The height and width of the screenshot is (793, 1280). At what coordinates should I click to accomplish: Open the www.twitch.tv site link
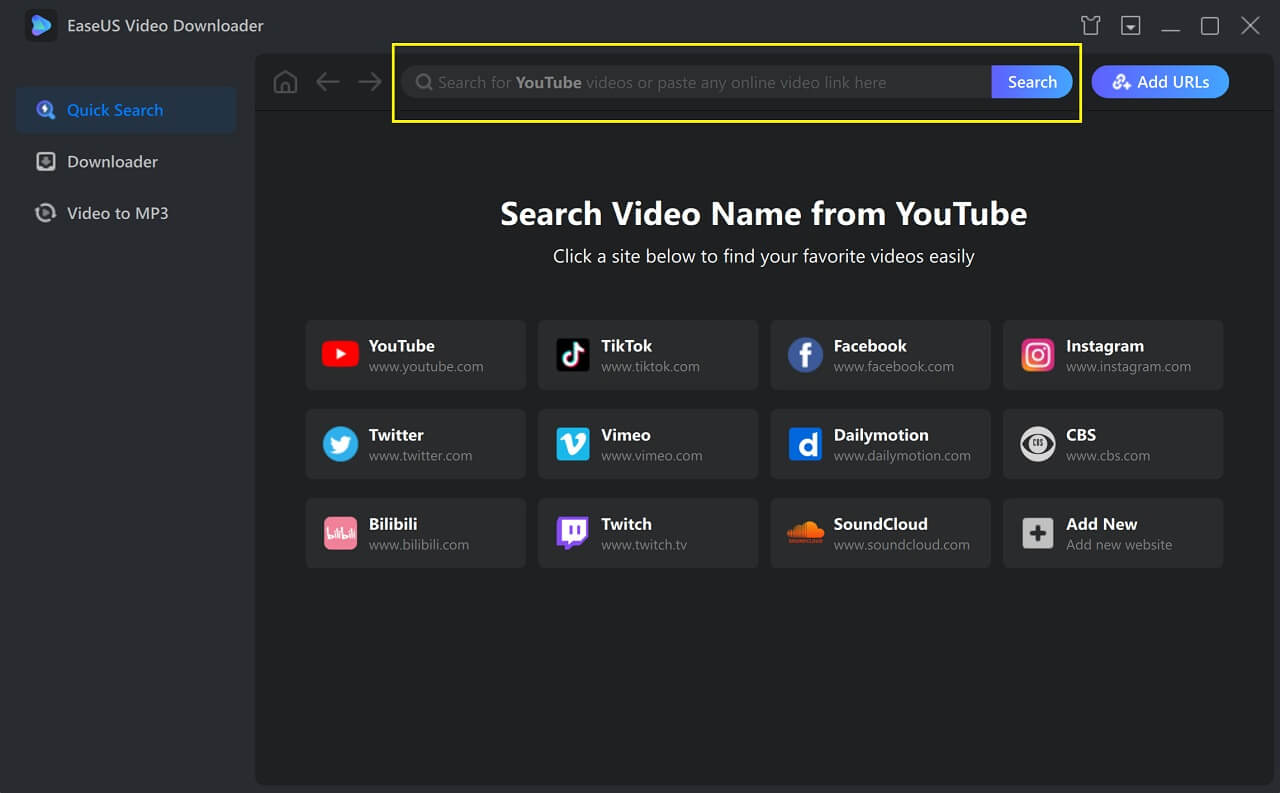click(644, 545)
